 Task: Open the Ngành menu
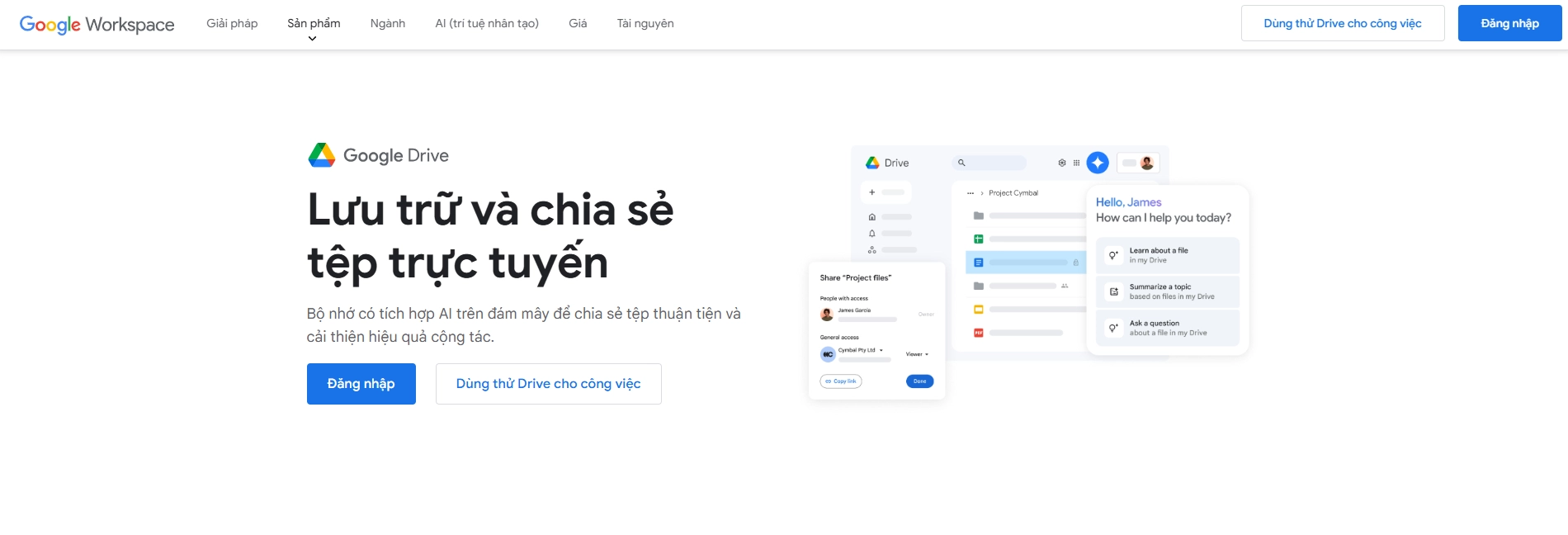coord(388,23)
